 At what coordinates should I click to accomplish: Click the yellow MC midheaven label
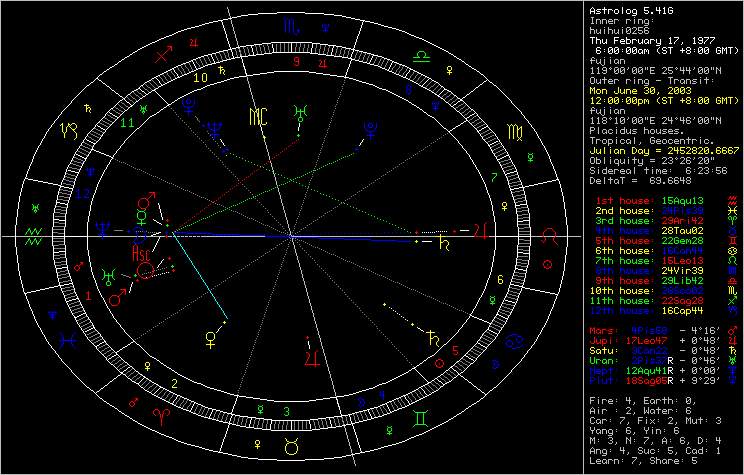pyautogui.click(x=260, y=114)
